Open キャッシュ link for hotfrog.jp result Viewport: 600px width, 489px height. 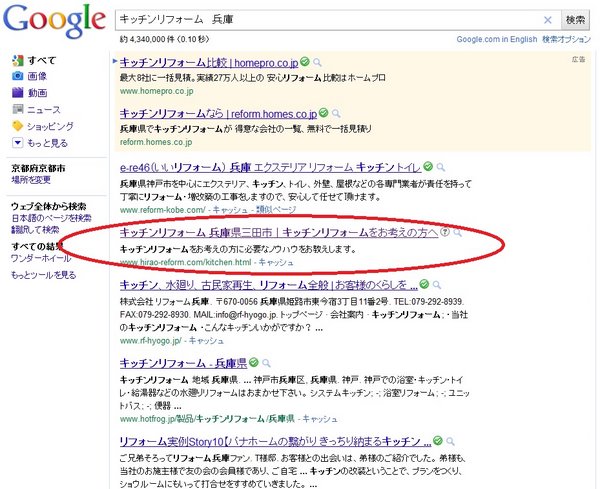320,419
